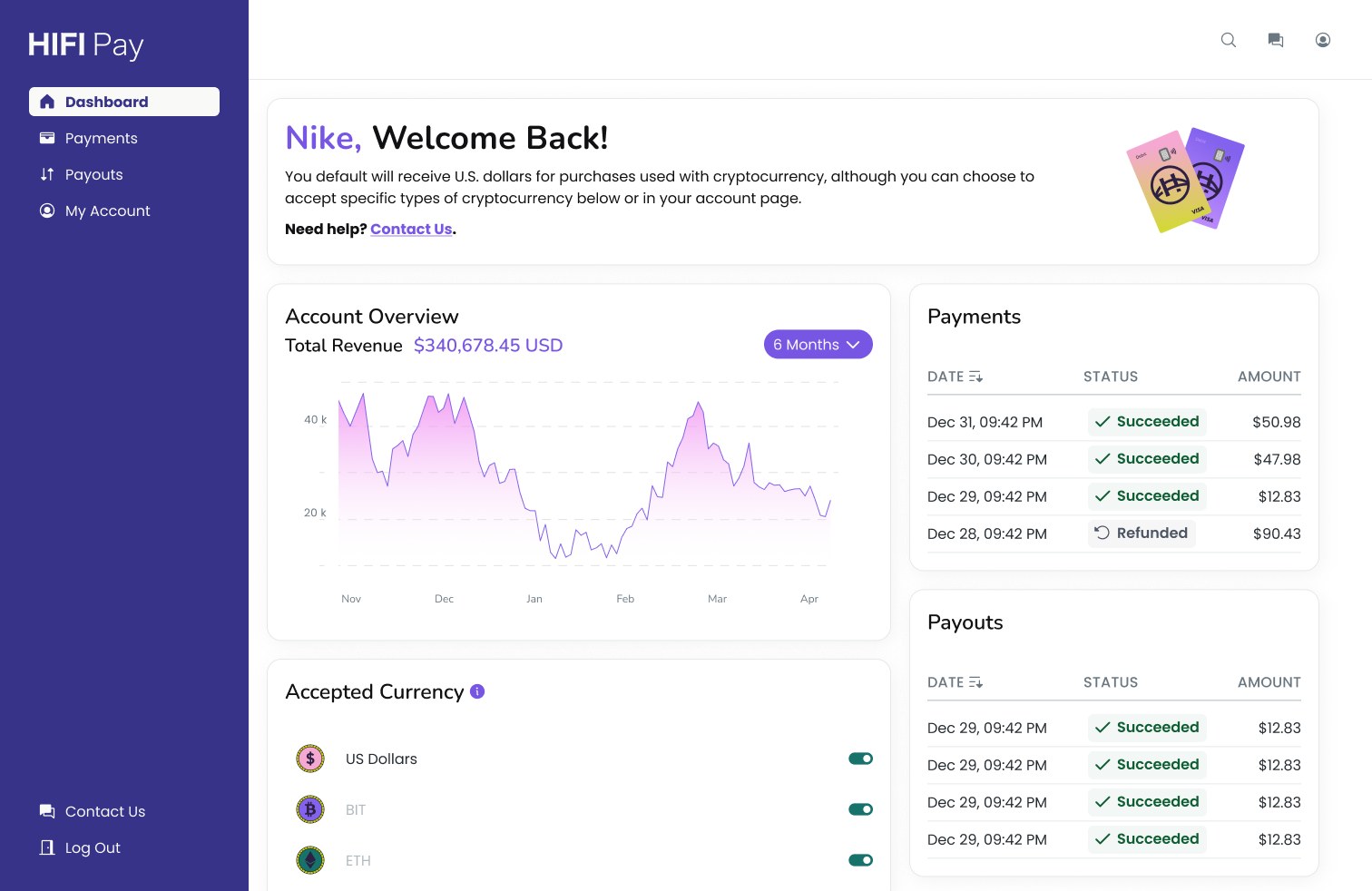Select the Dec 28, 09:42 PM payment date
Viewport: 1372px width, 891px height.
click(x=987, y=534)
